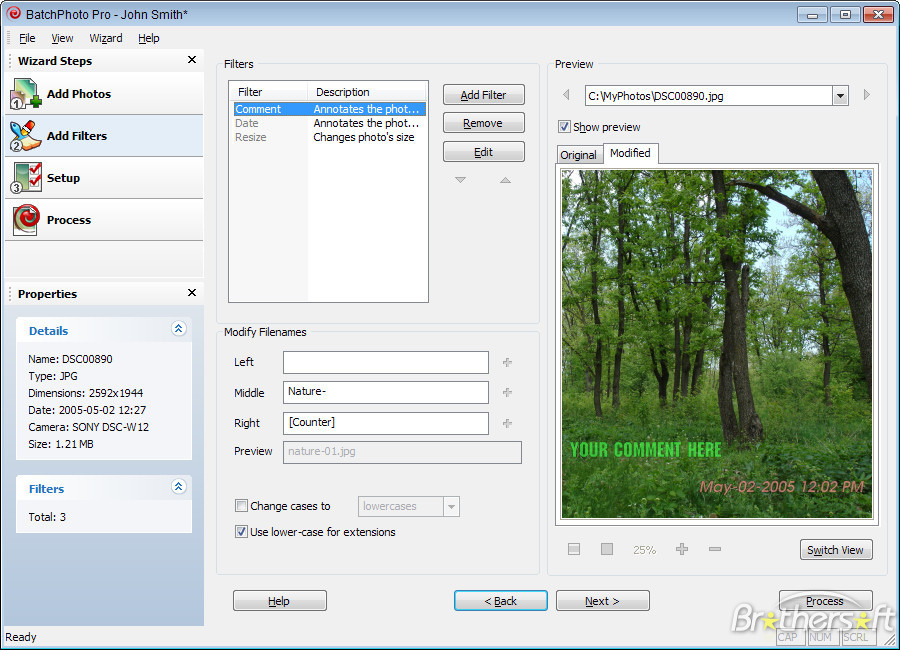Move selected filter down with arrow

point(460,180)
